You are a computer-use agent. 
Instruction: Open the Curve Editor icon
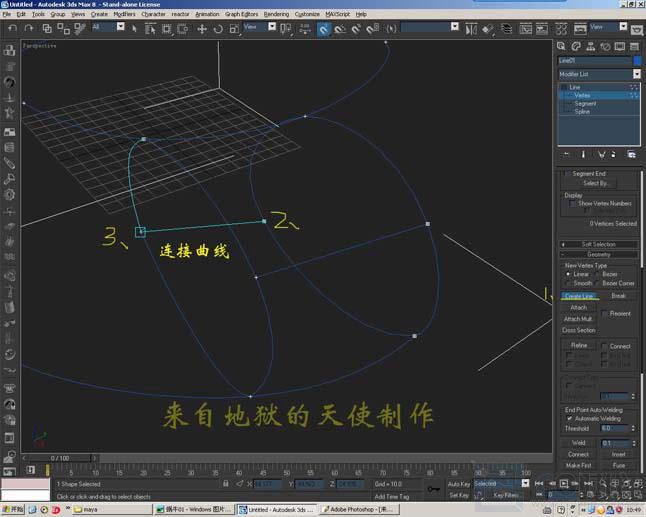coord(525,28)
